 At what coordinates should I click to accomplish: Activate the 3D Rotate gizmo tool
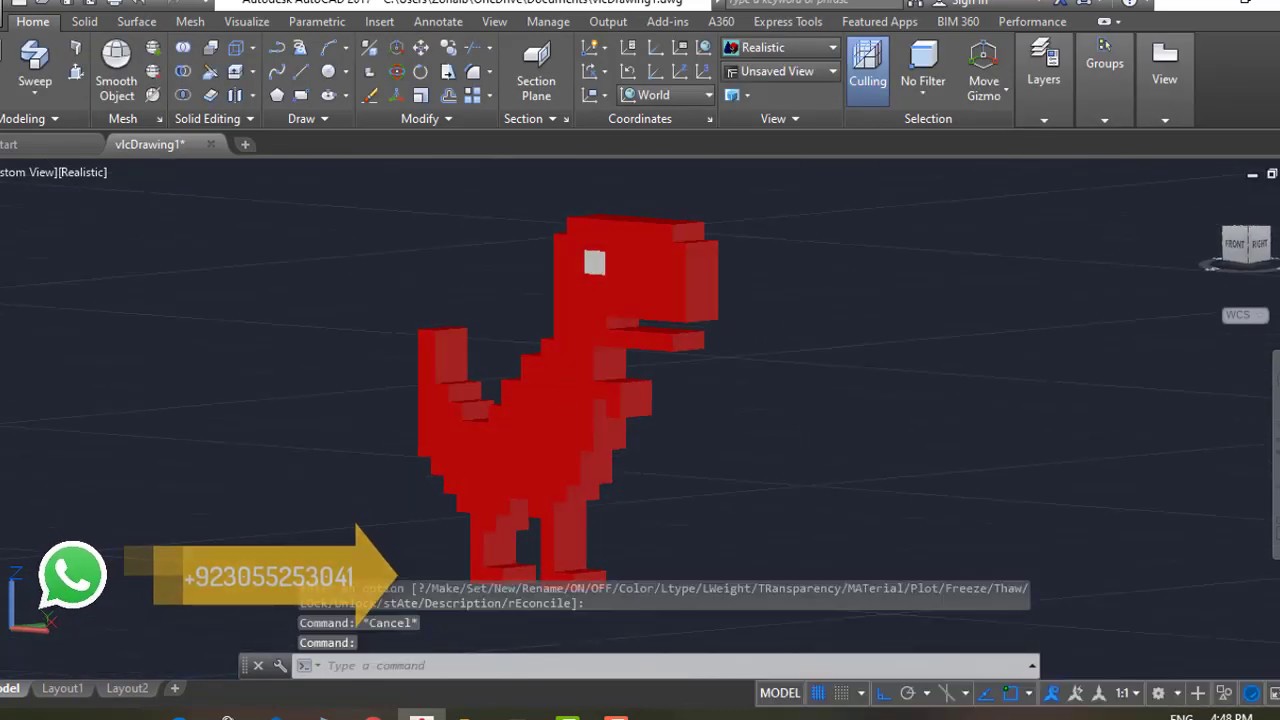click(x=397, y=71)
